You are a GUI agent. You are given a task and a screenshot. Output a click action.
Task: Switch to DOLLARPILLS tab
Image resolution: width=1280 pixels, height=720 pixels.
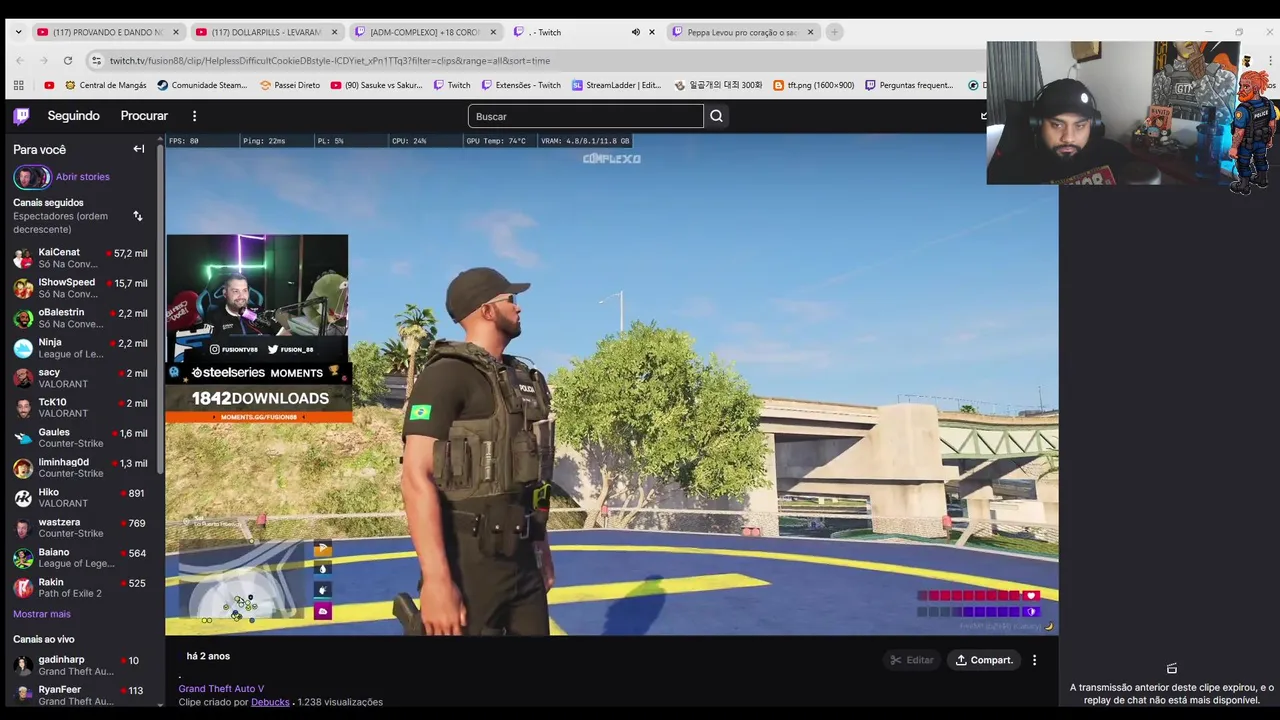pyautogui.click(x=267, y=32)
